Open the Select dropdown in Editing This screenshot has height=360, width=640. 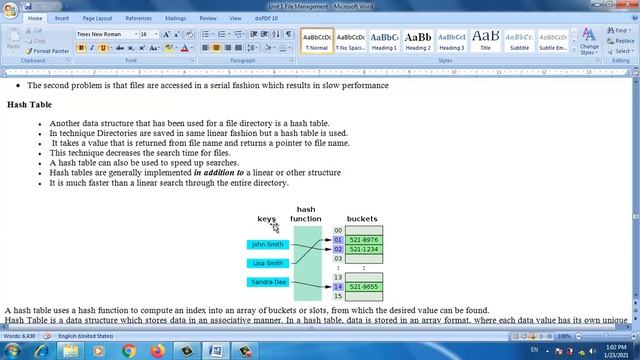coord(620,51)
